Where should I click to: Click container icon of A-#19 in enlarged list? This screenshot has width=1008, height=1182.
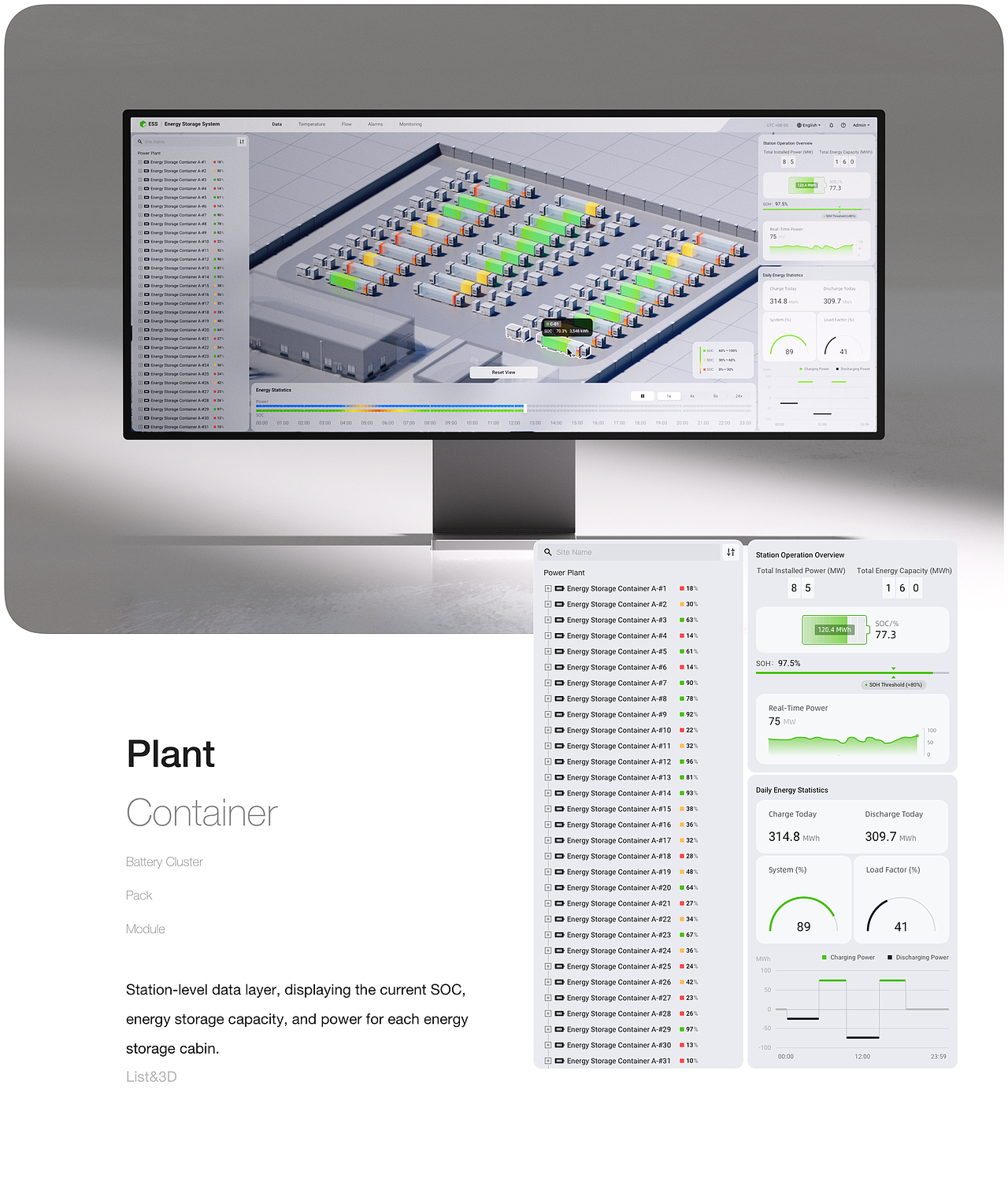pyautogui.click(x=559, y=872)
